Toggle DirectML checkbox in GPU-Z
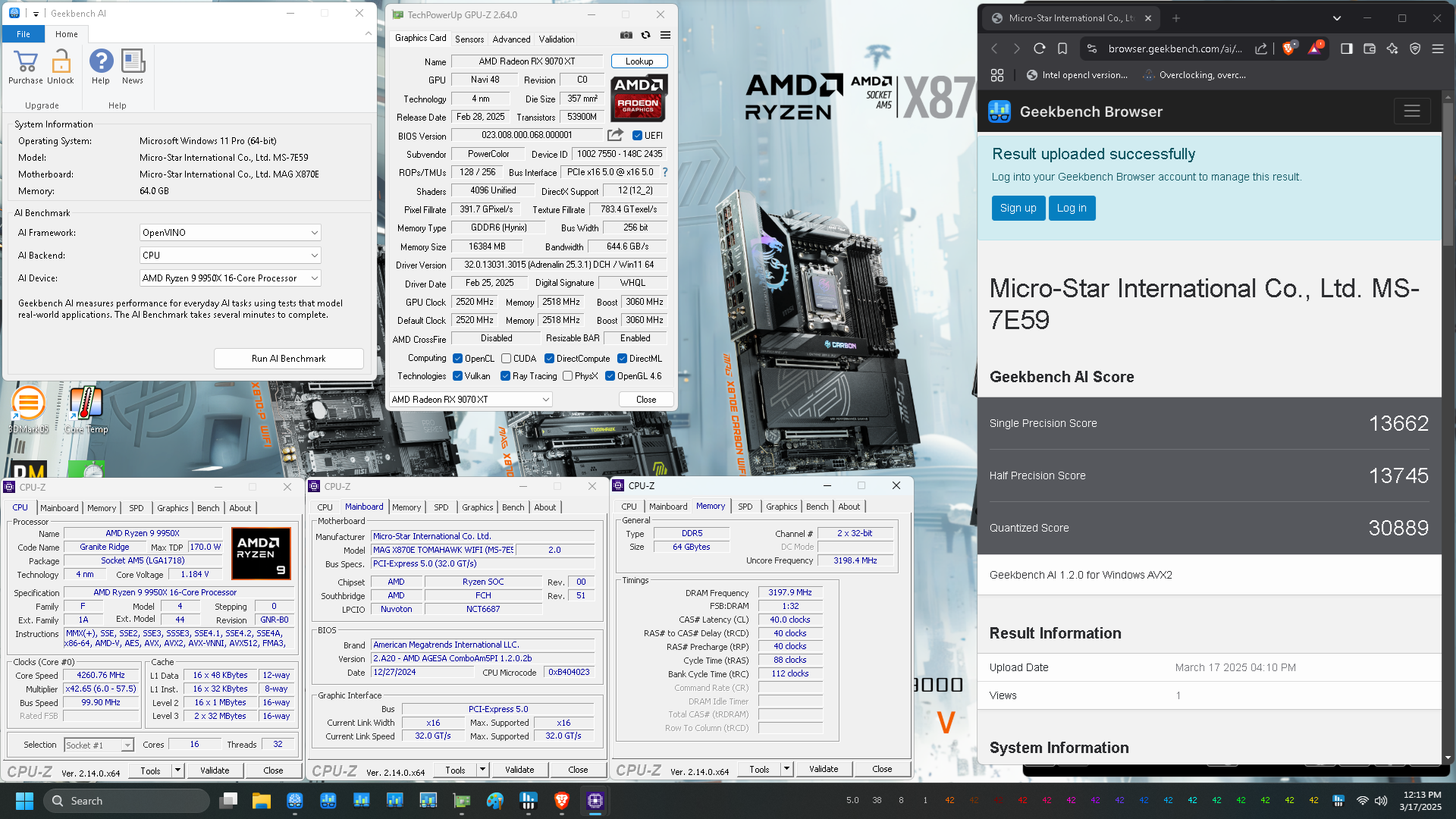Screen dimensions: 1456x819 point(622,359)
